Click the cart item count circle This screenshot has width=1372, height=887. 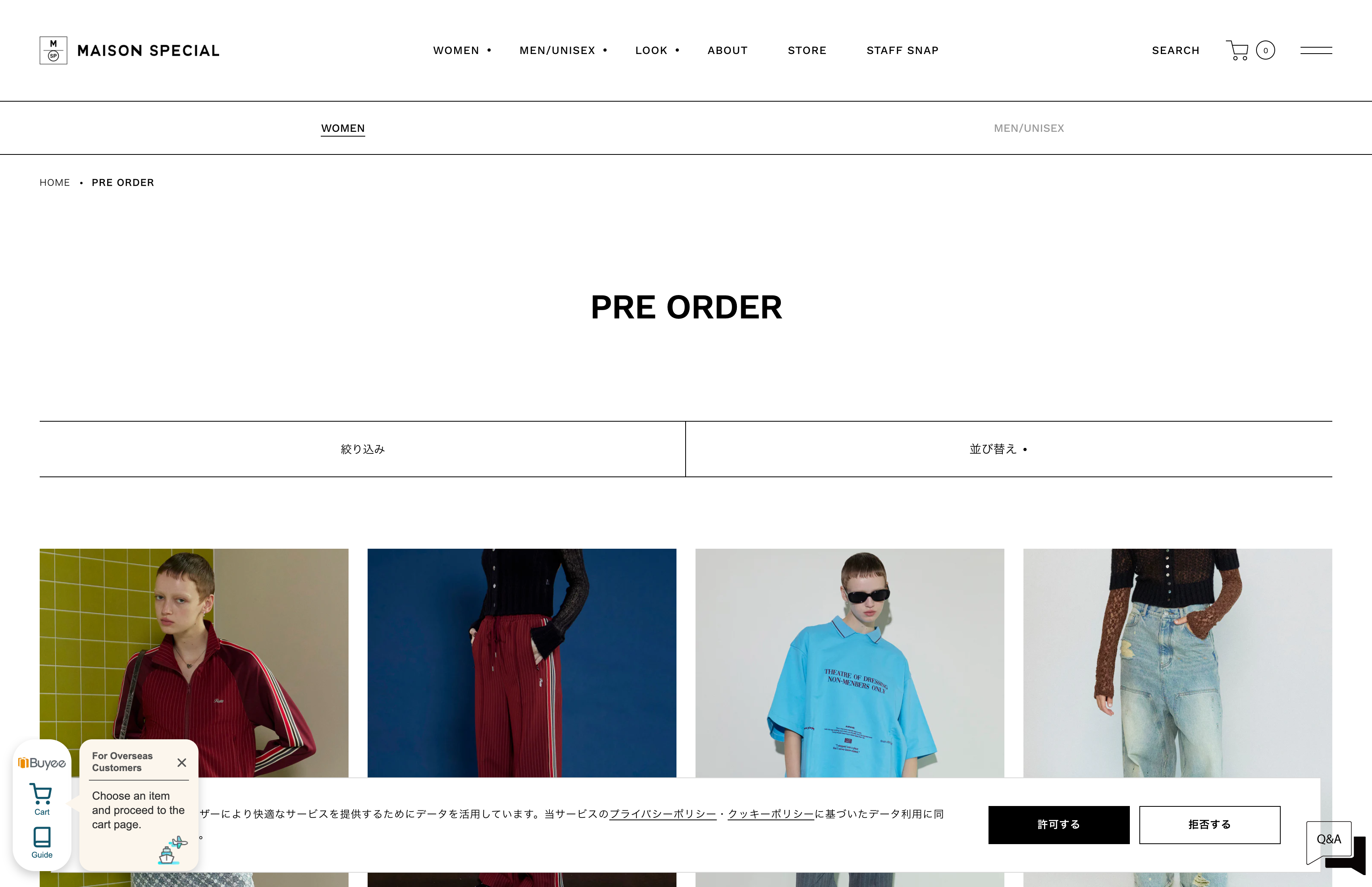pos(1266,50)
